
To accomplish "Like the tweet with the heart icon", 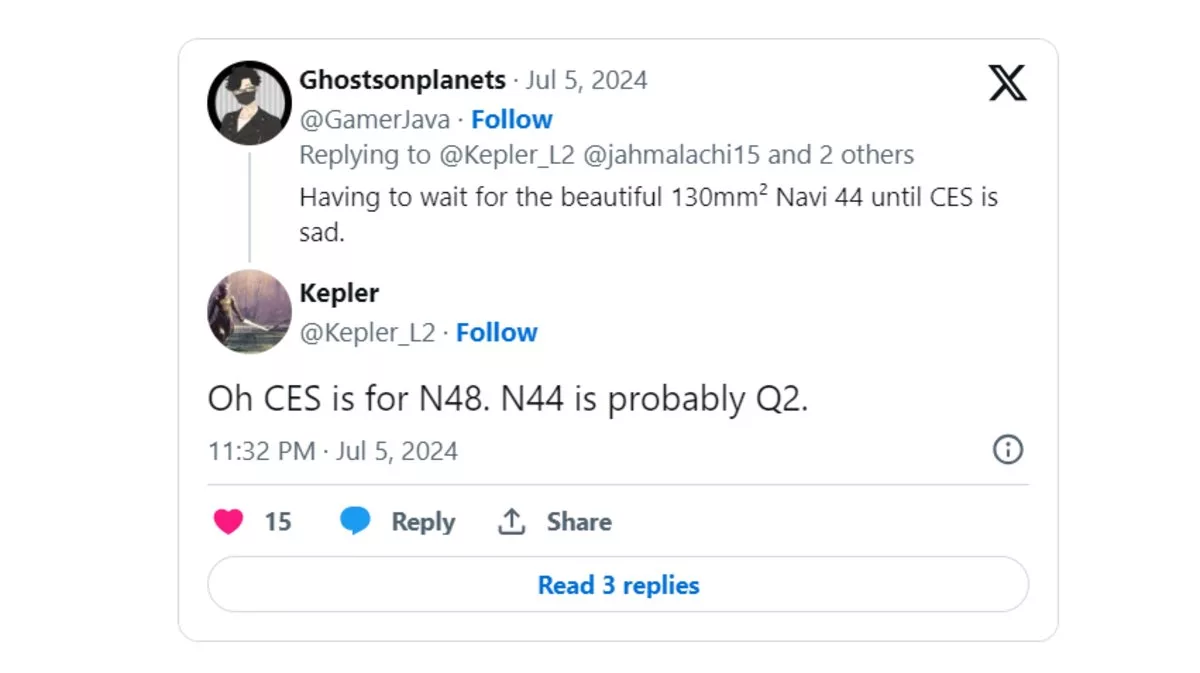I will click(x=229, y=521).
